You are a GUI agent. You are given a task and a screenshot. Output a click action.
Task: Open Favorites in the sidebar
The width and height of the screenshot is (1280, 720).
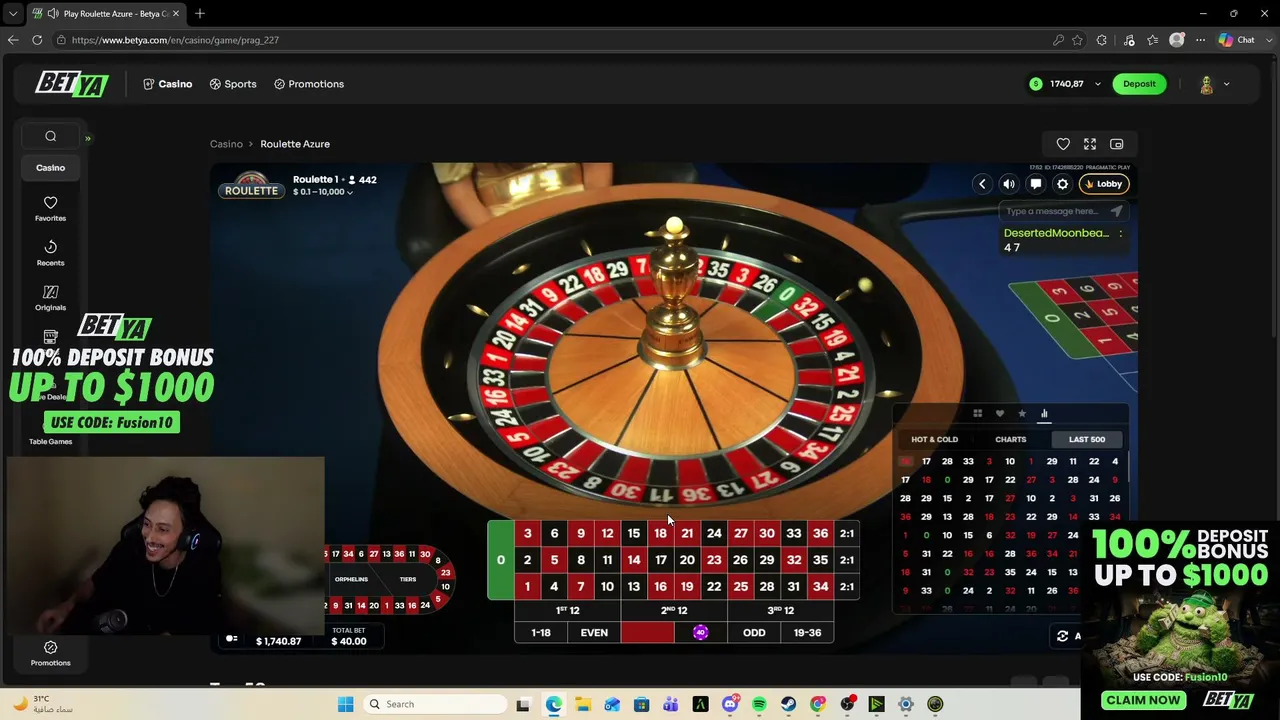[50, 209]
